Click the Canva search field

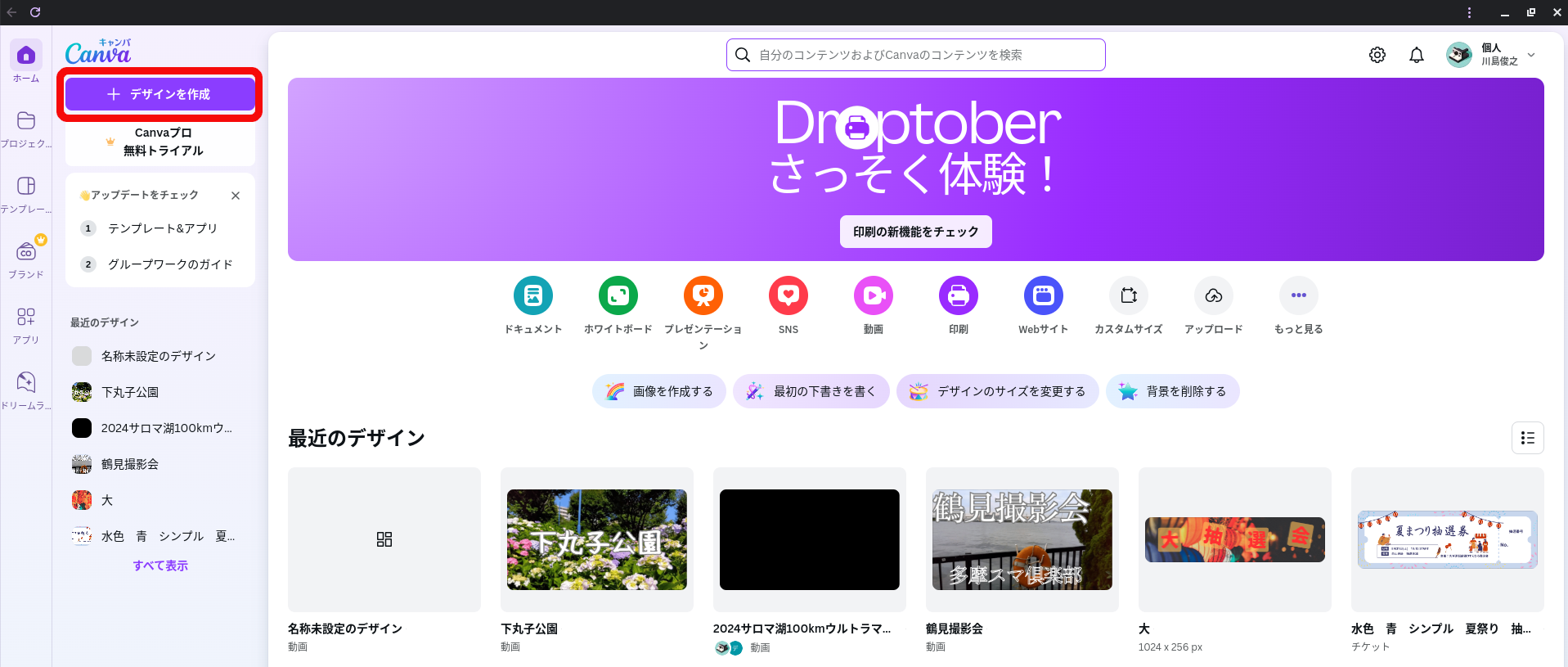point(915,55)
